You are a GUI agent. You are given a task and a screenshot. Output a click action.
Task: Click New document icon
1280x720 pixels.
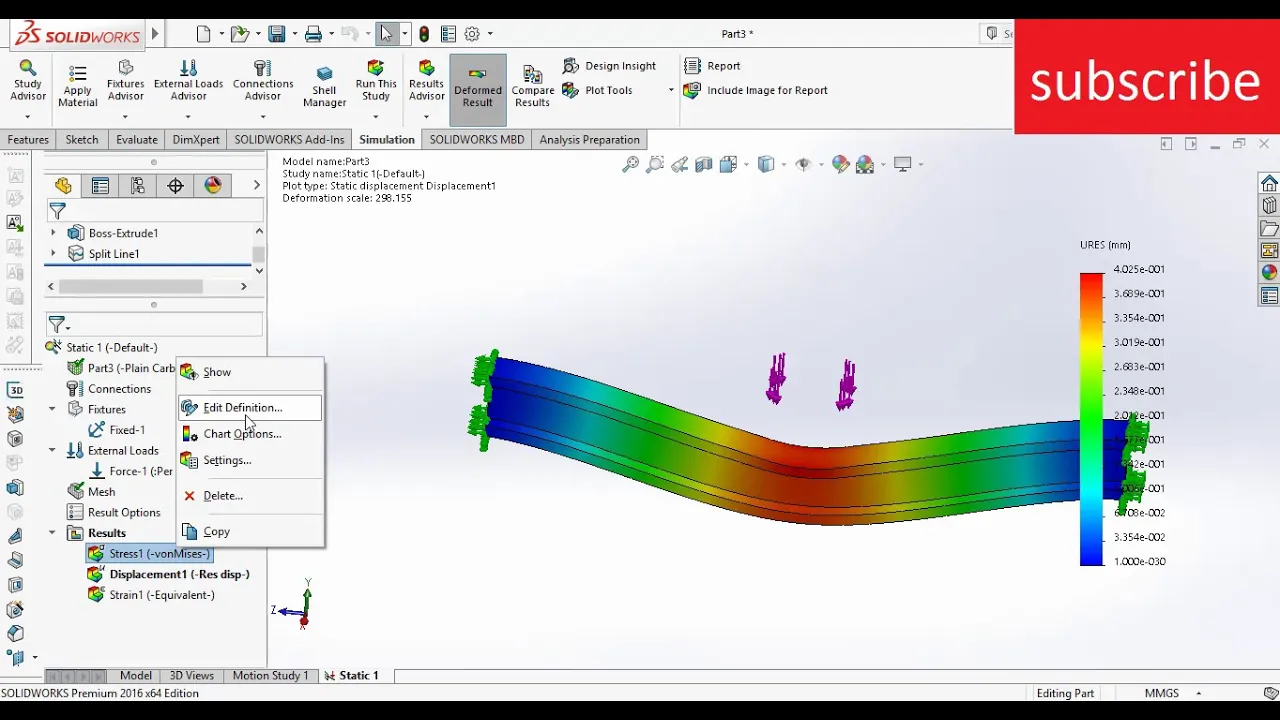click(x=204, y=34)
